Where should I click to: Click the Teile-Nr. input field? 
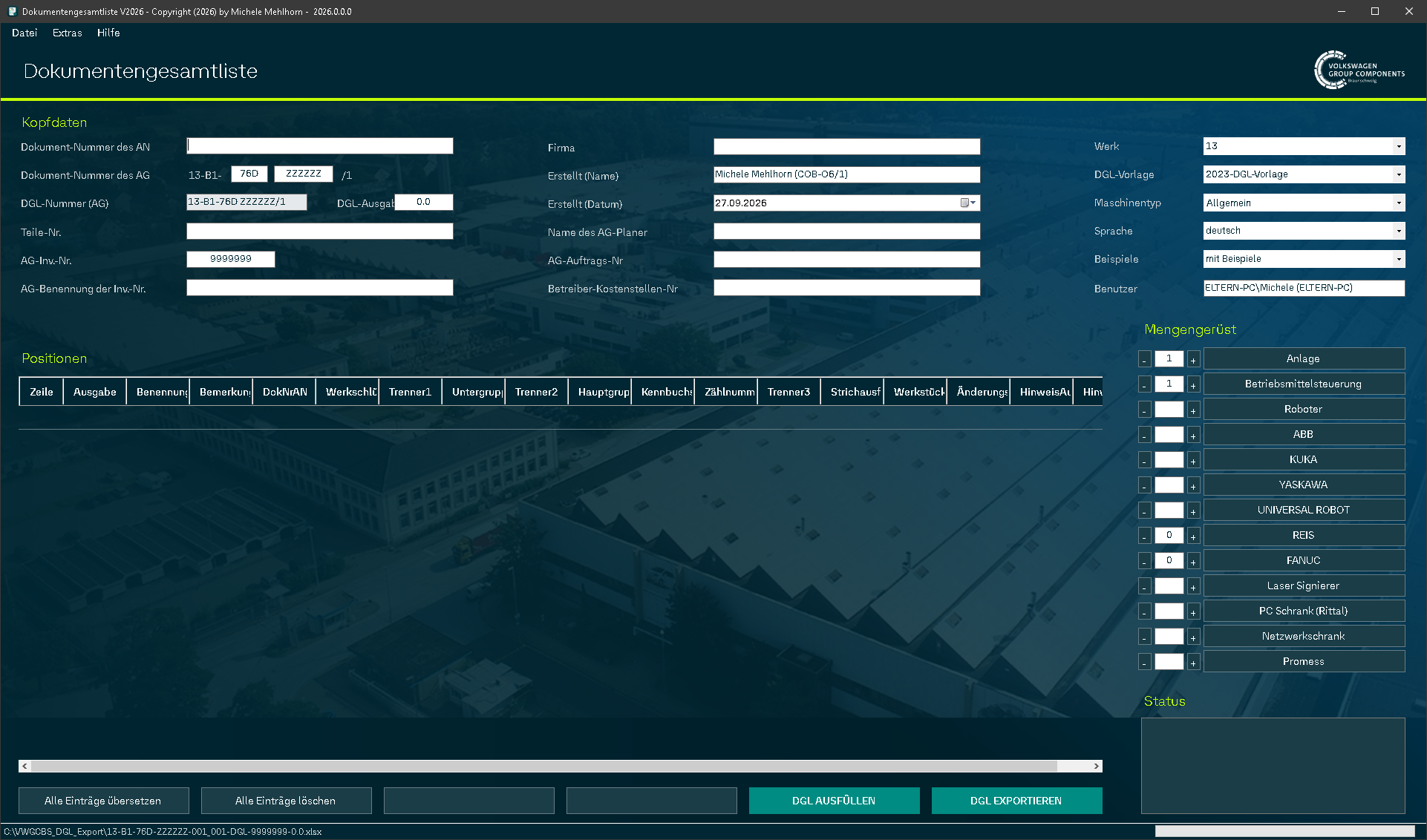319,232
